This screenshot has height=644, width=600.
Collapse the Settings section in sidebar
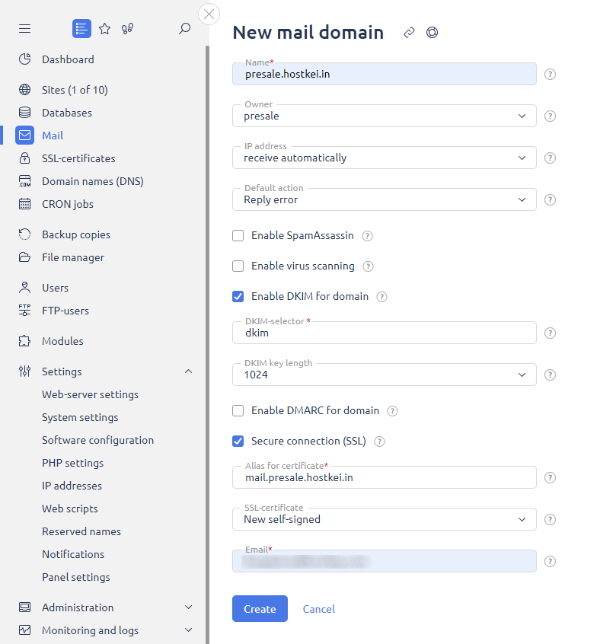189,372
